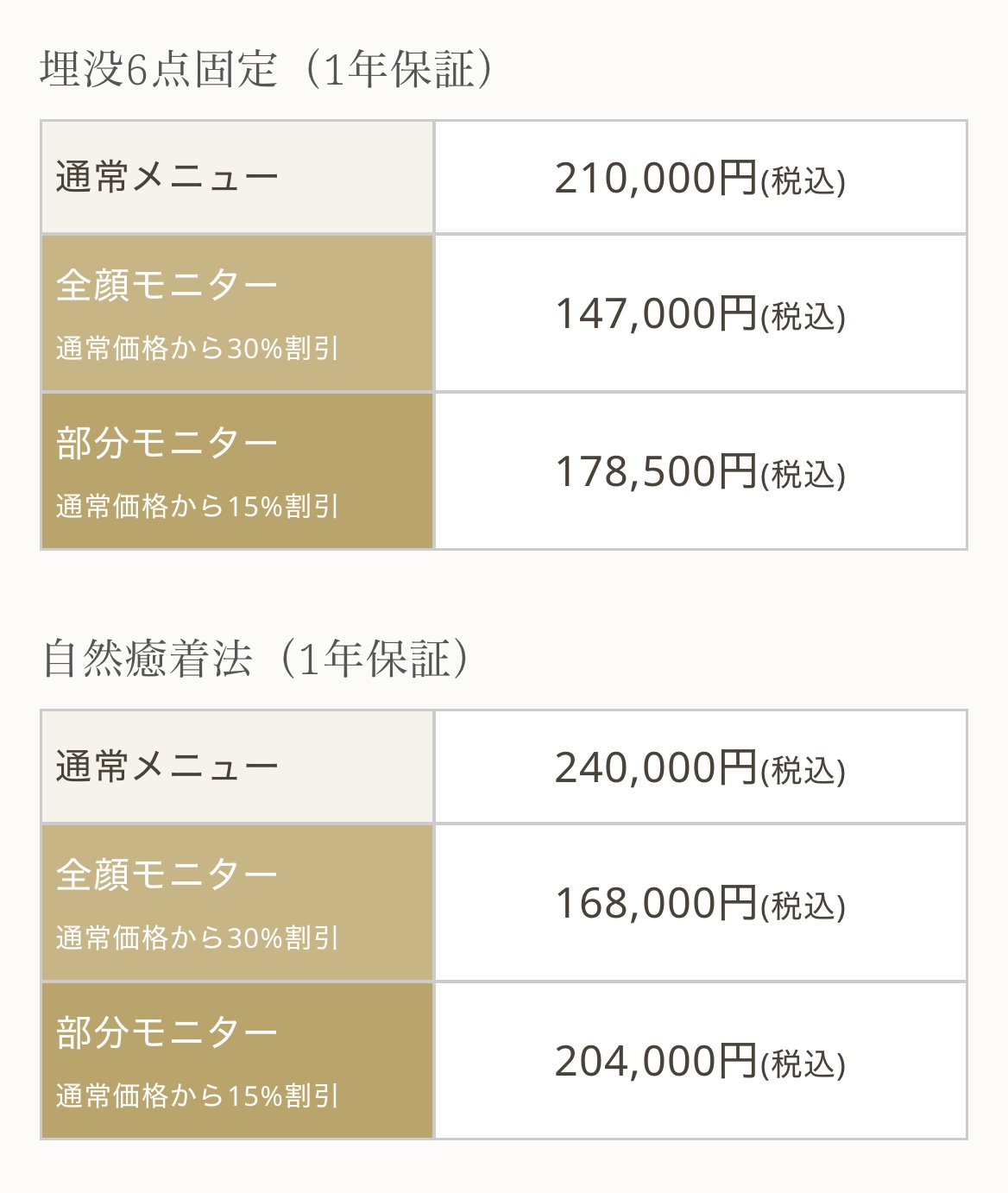Select 部分モニター label in 埋没6点固定 table
Image resolution: width=1008 pixels, height=1193 pixels.
tap(167, 443)
